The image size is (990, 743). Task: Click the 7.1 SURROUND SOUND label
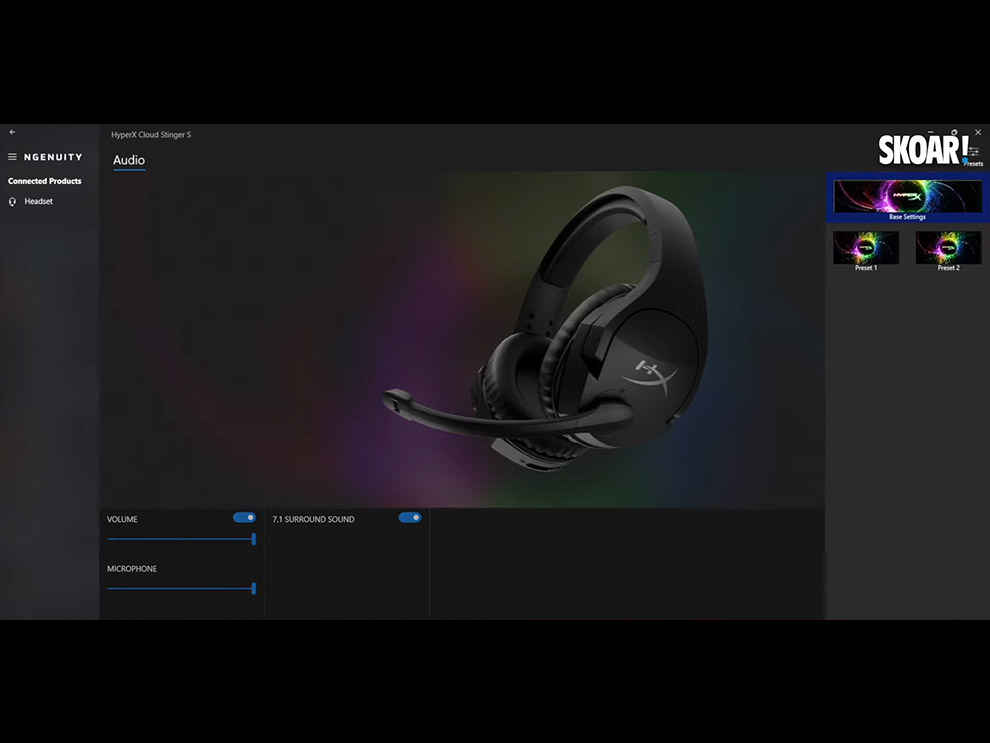coord(313,520)
